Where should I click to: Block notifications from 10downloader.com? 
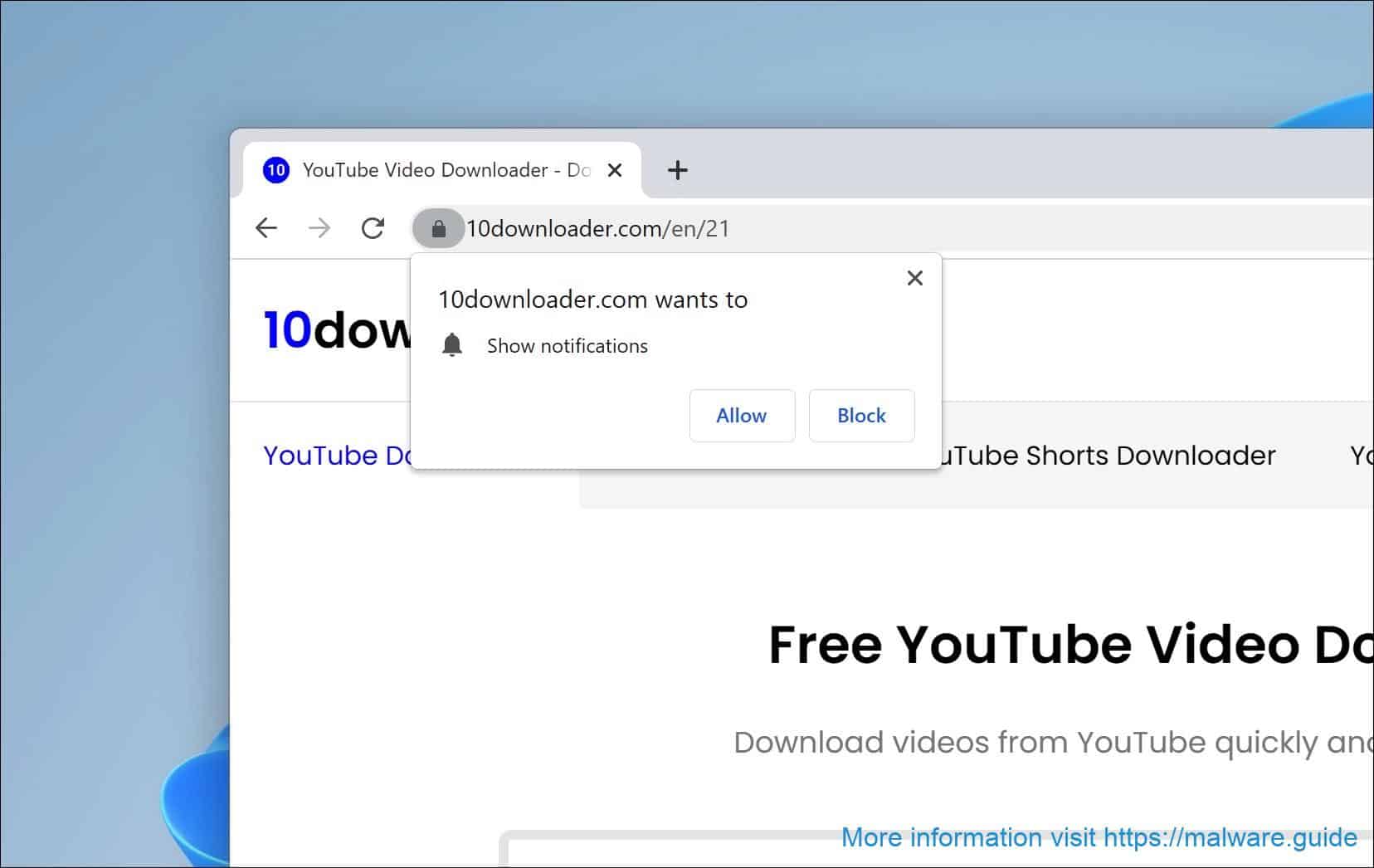tap(860, 416)
